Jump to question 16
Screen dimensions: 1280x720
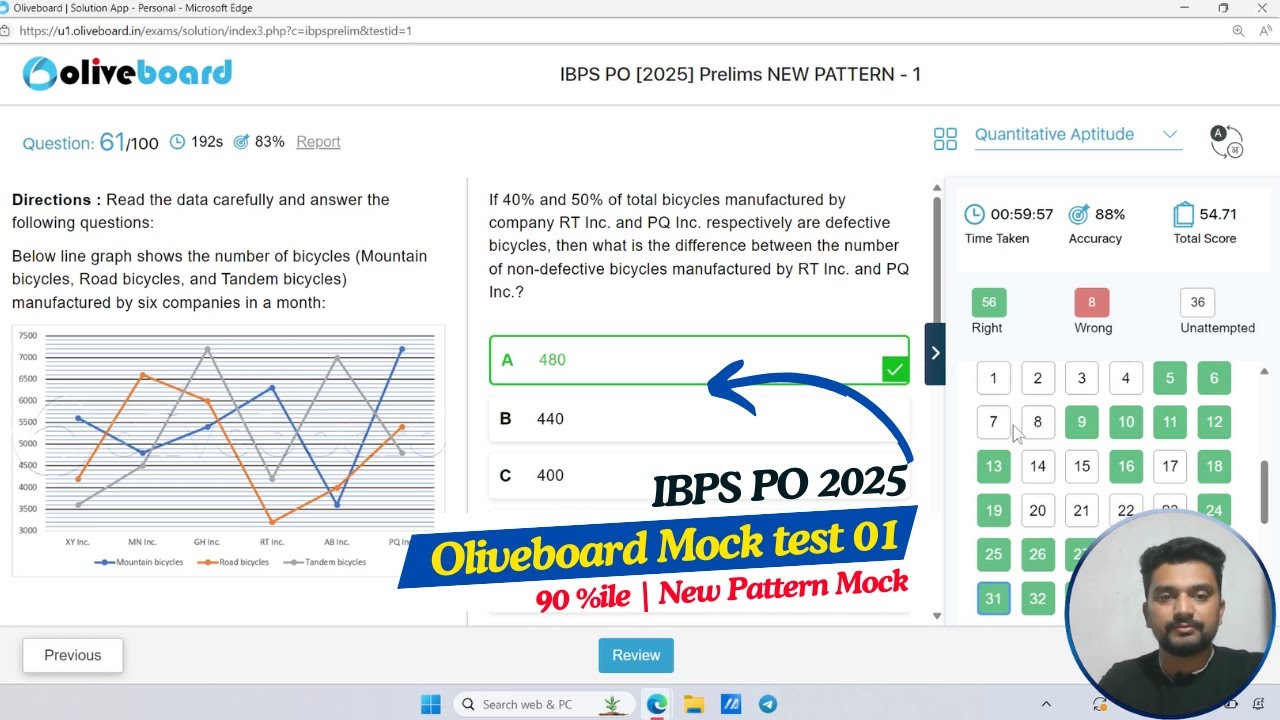(1126, 466)
